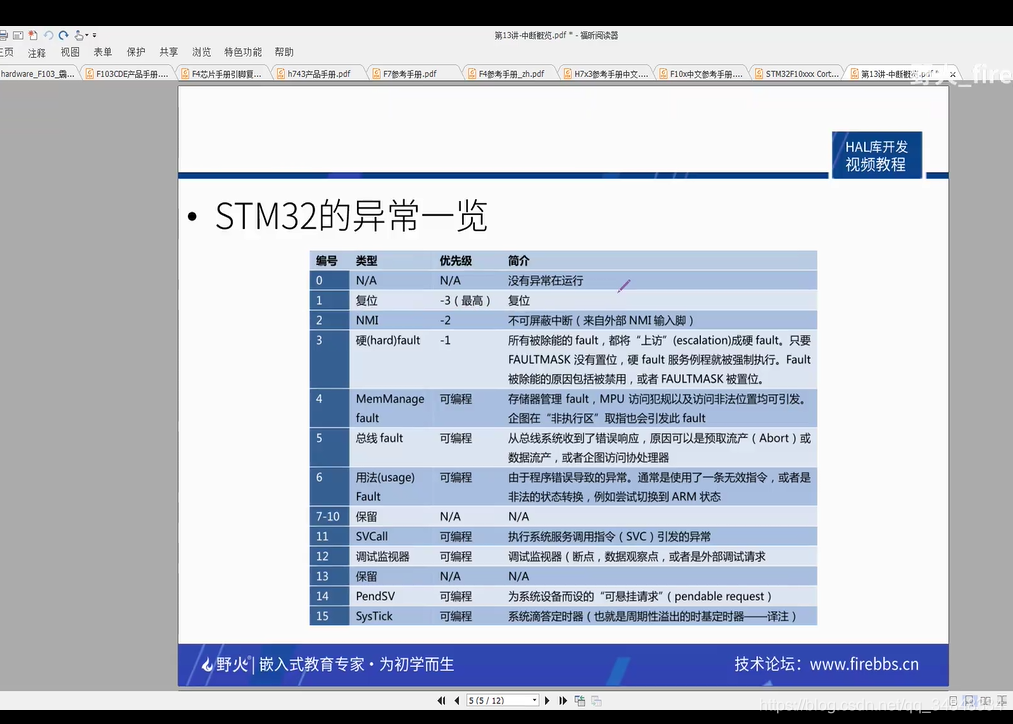Viewport: 1013px width, 724px height.
Task: Click the previous view icon in status bar
Action: (580, 701)
